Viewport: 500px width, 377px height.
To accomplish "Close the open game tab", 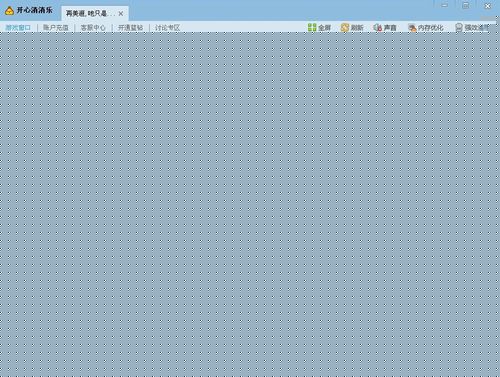I will tap(121, 14).
